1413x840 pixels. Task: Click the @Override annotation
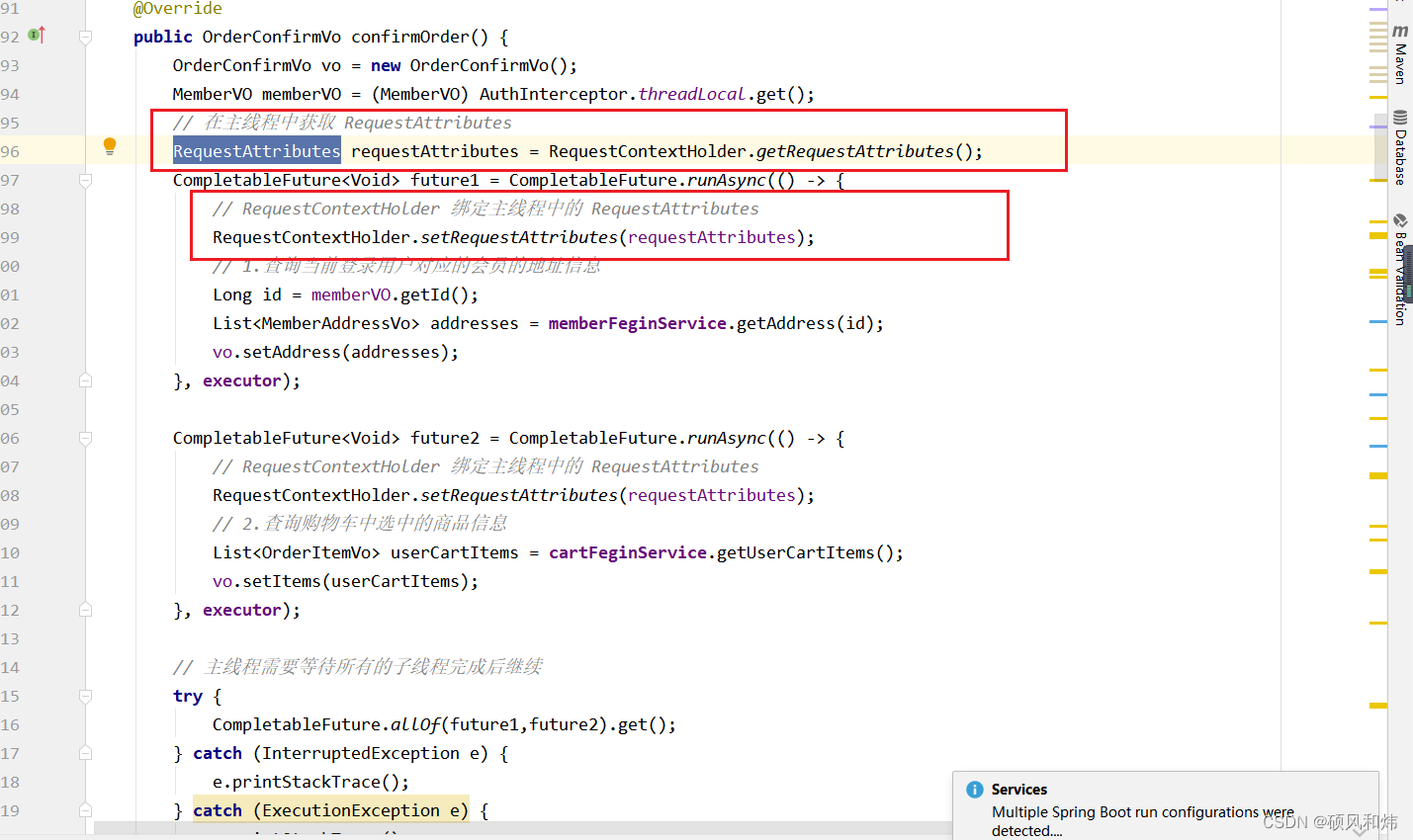[x=178, y=9]
